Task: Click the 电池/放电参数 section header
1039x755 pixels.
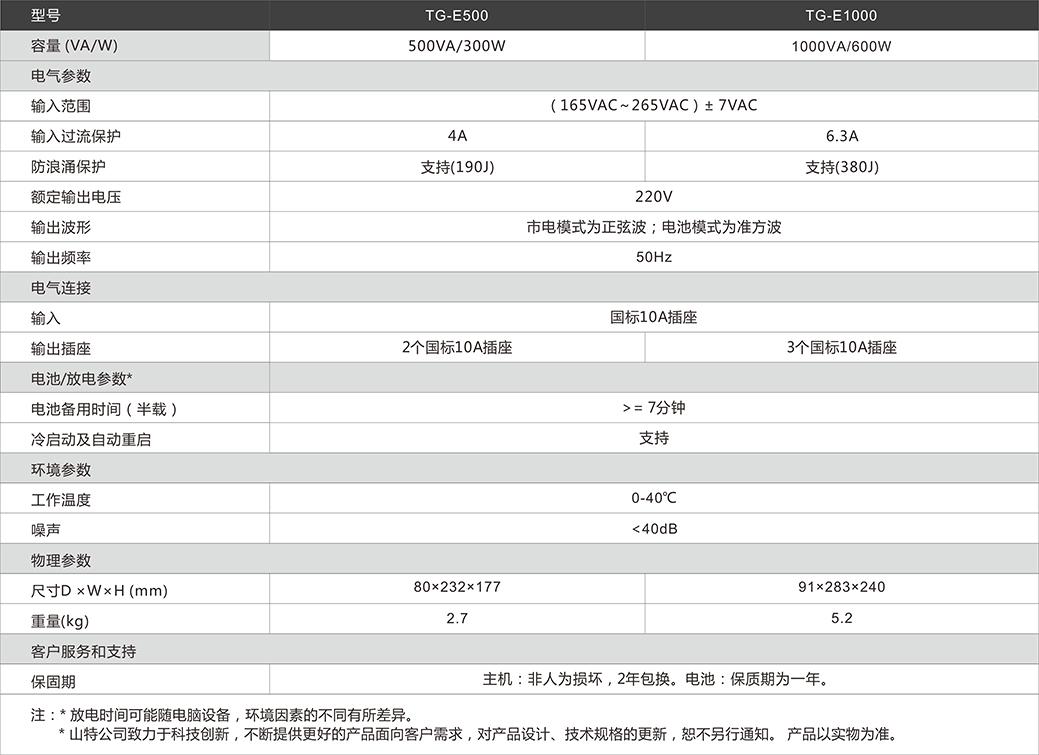Action: tap(60, 377)
